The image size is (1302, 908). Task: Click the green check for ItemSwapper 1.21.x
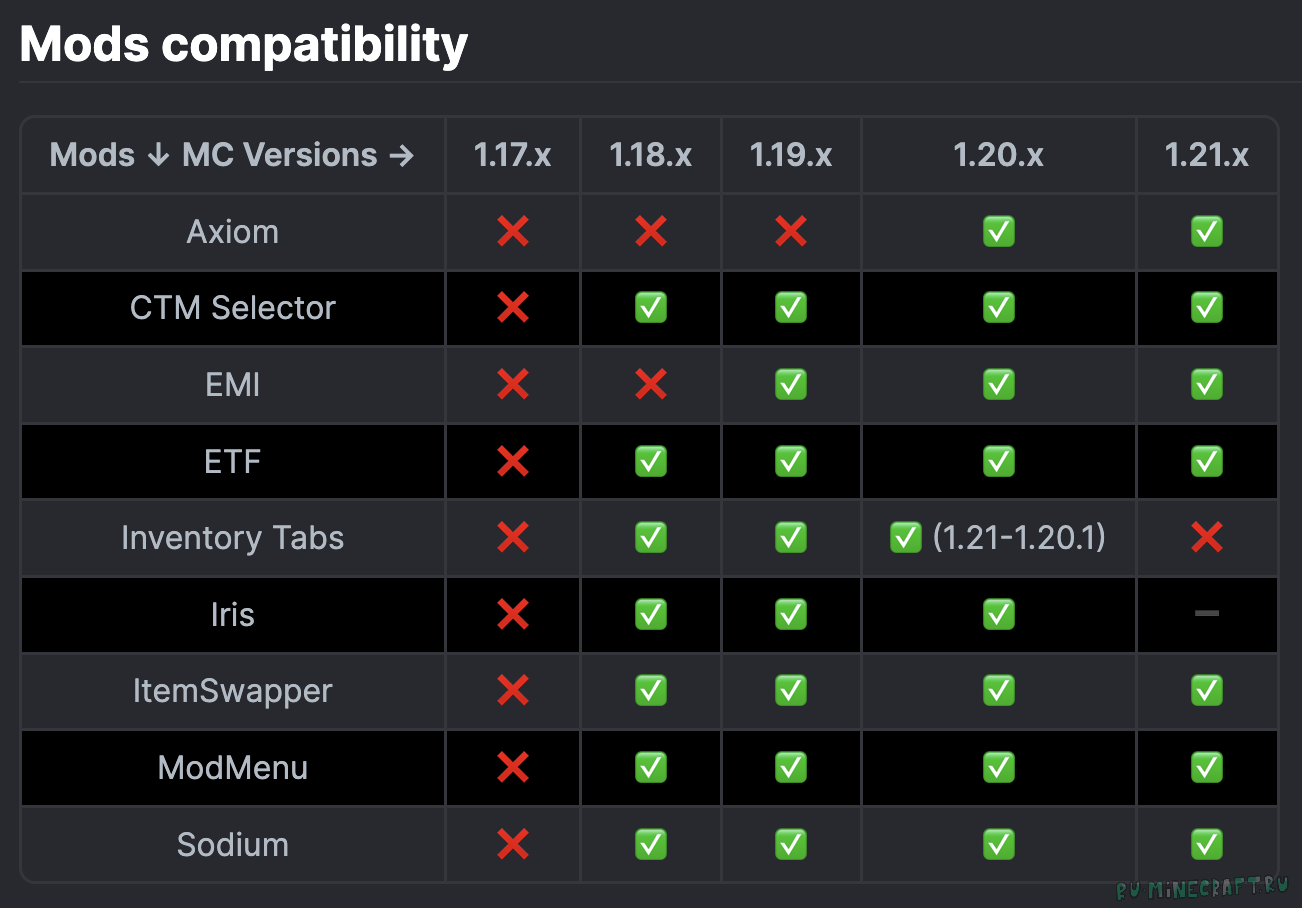[1207, 691]
